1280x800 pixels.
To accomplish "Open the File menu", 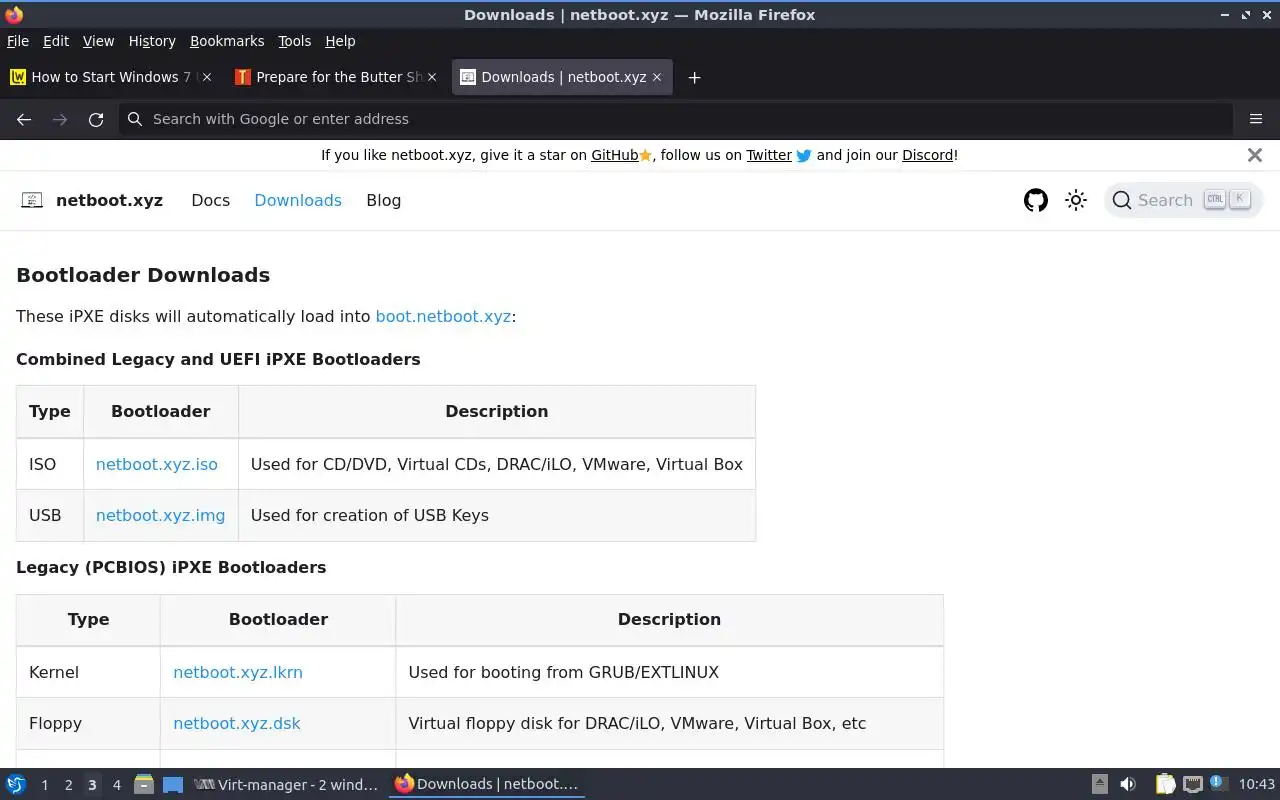I will (x=18, y=41).
